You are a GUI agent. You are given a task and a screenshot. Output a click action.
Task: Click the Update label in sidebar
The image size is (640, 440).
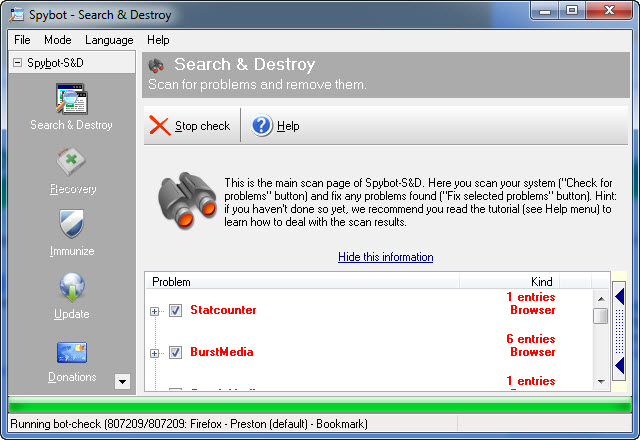pyautogui.click(x=72, y=314)
